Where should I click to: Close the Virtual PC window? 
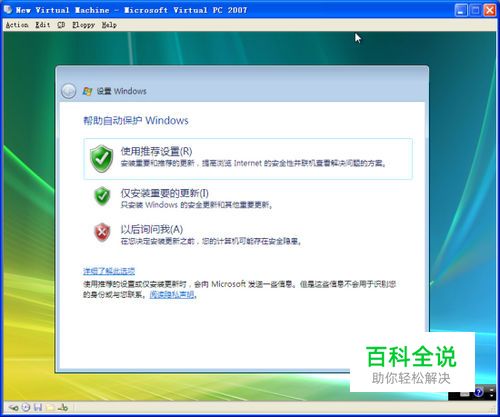[x=490, y=10]
